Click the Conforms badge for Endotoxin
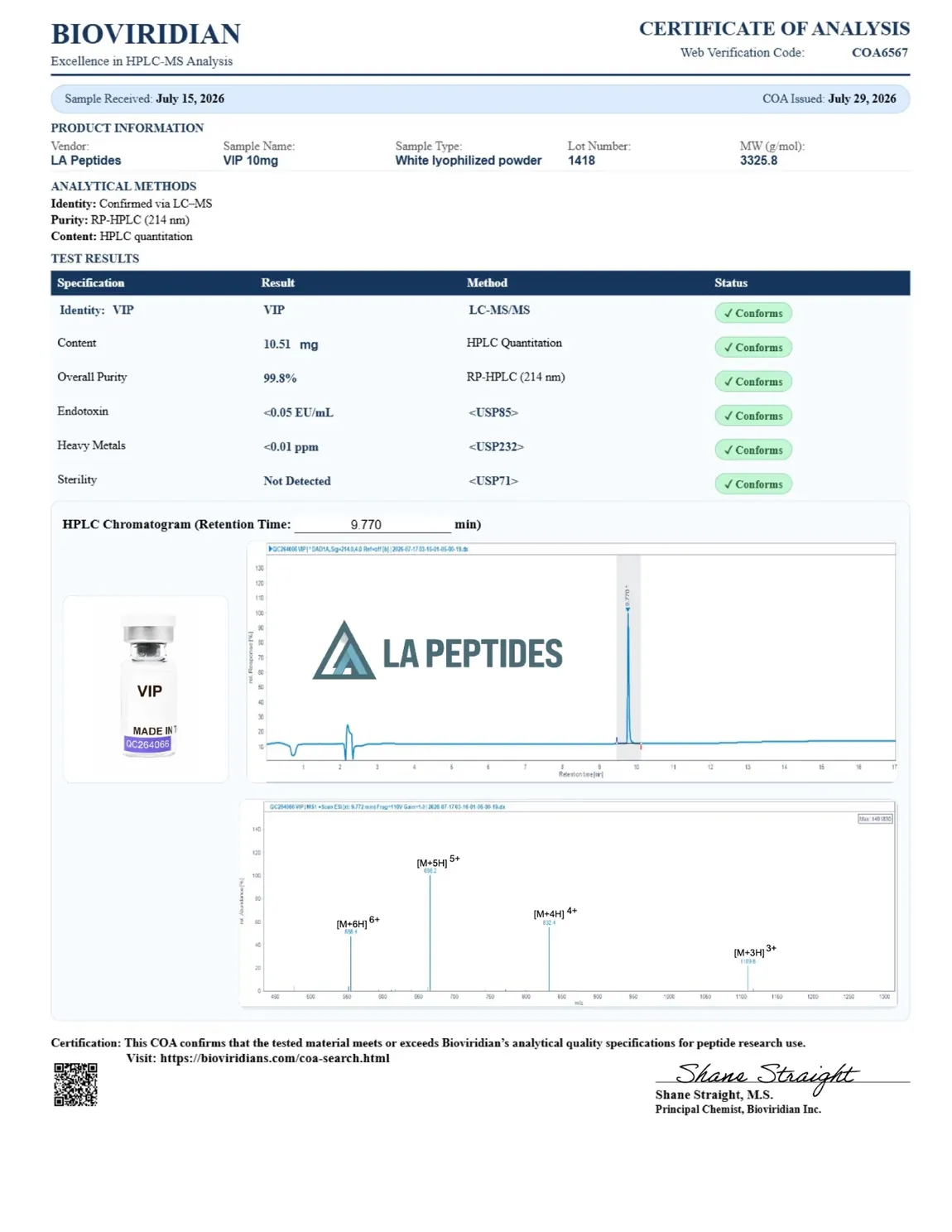The width and height of the screenshot is (952, 1232). (x=753, y=416)
